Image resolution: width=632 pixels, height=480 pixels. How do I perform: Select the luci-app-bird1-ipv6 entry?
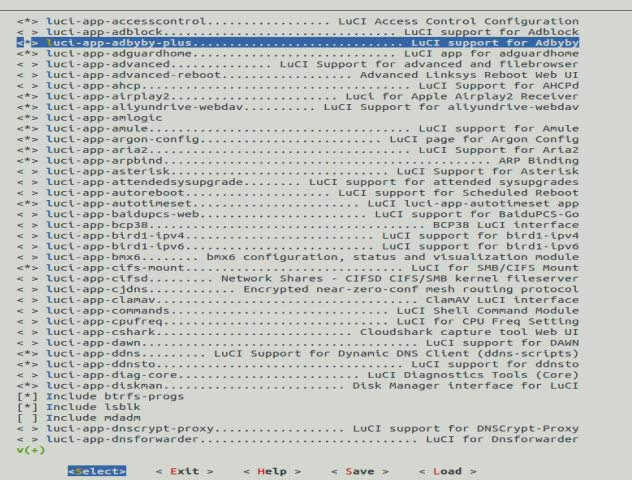(x=298, y=246)
